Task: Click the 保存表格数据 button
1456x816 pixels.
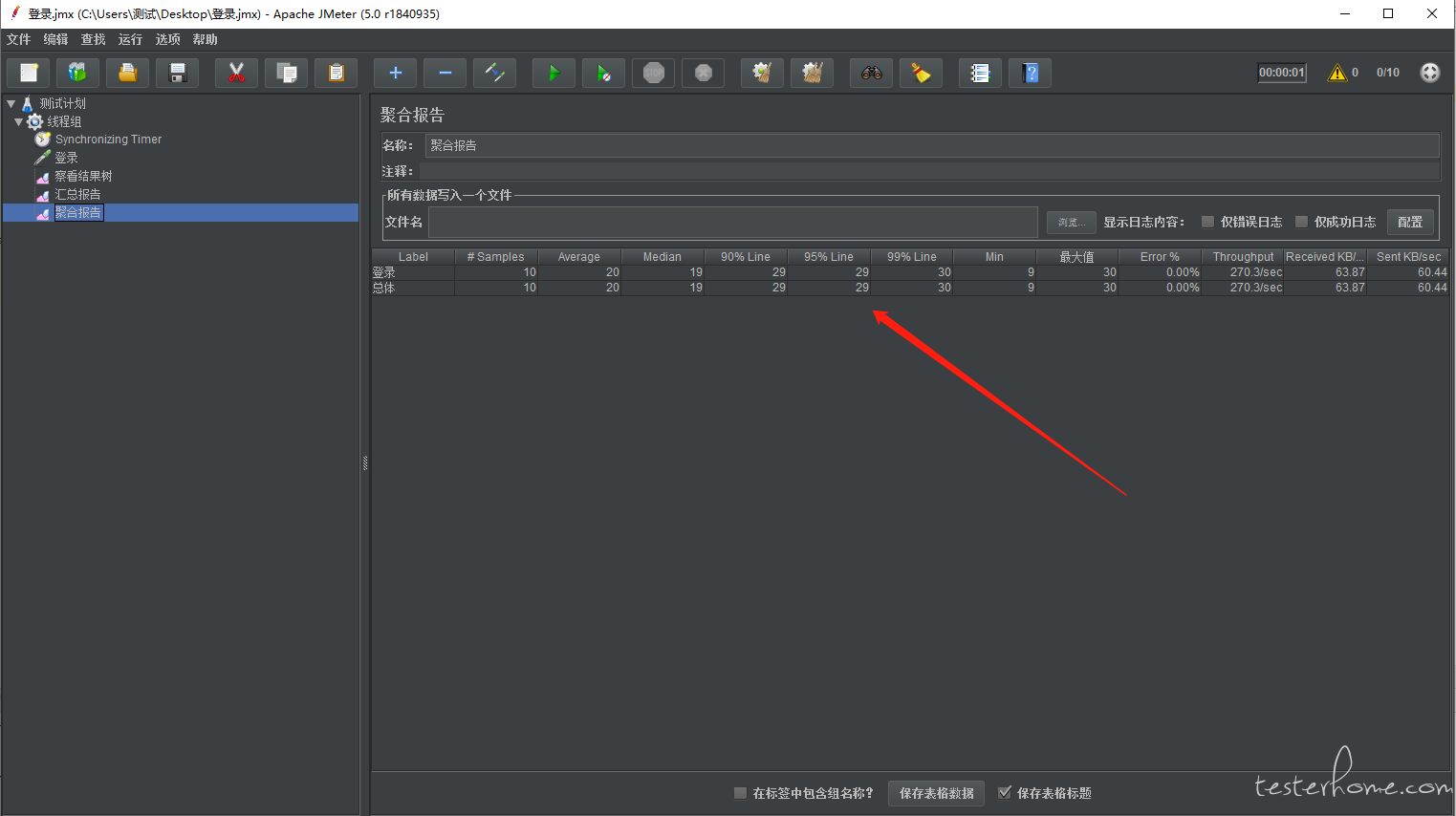Action: (936, 793)
